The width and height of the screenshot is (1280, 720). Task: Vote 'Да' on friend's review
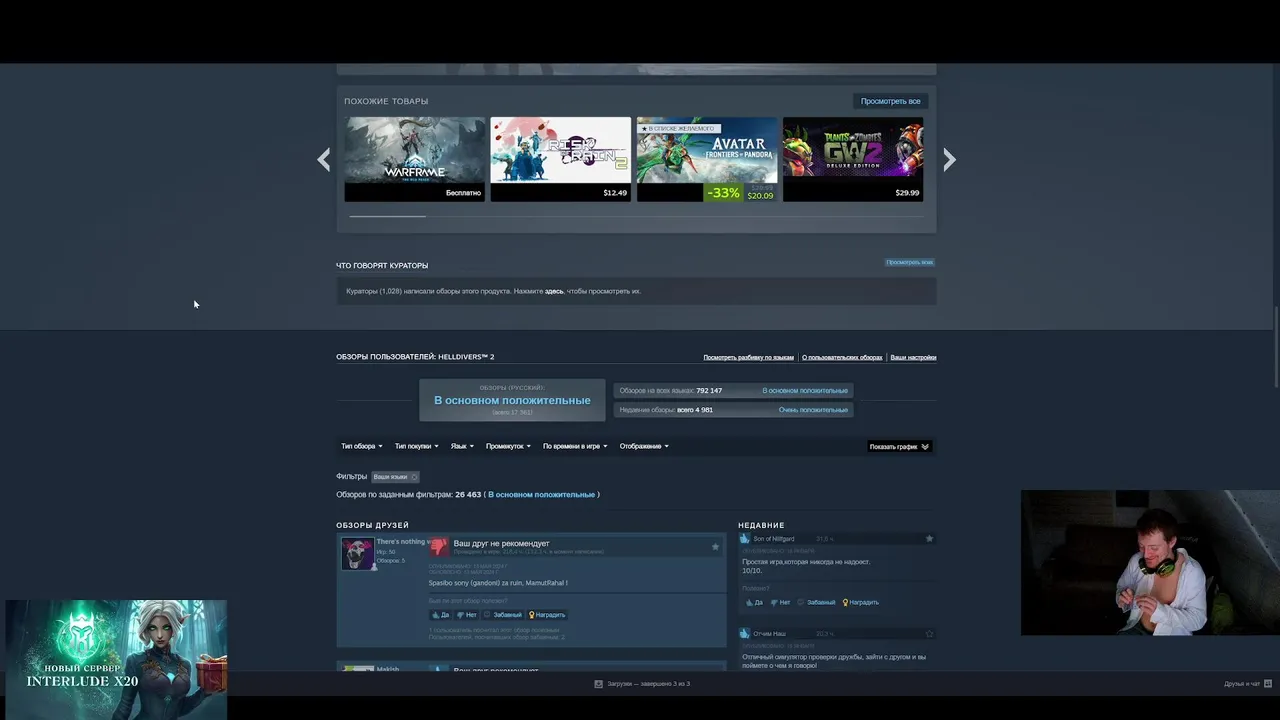[x=440, y=615]
